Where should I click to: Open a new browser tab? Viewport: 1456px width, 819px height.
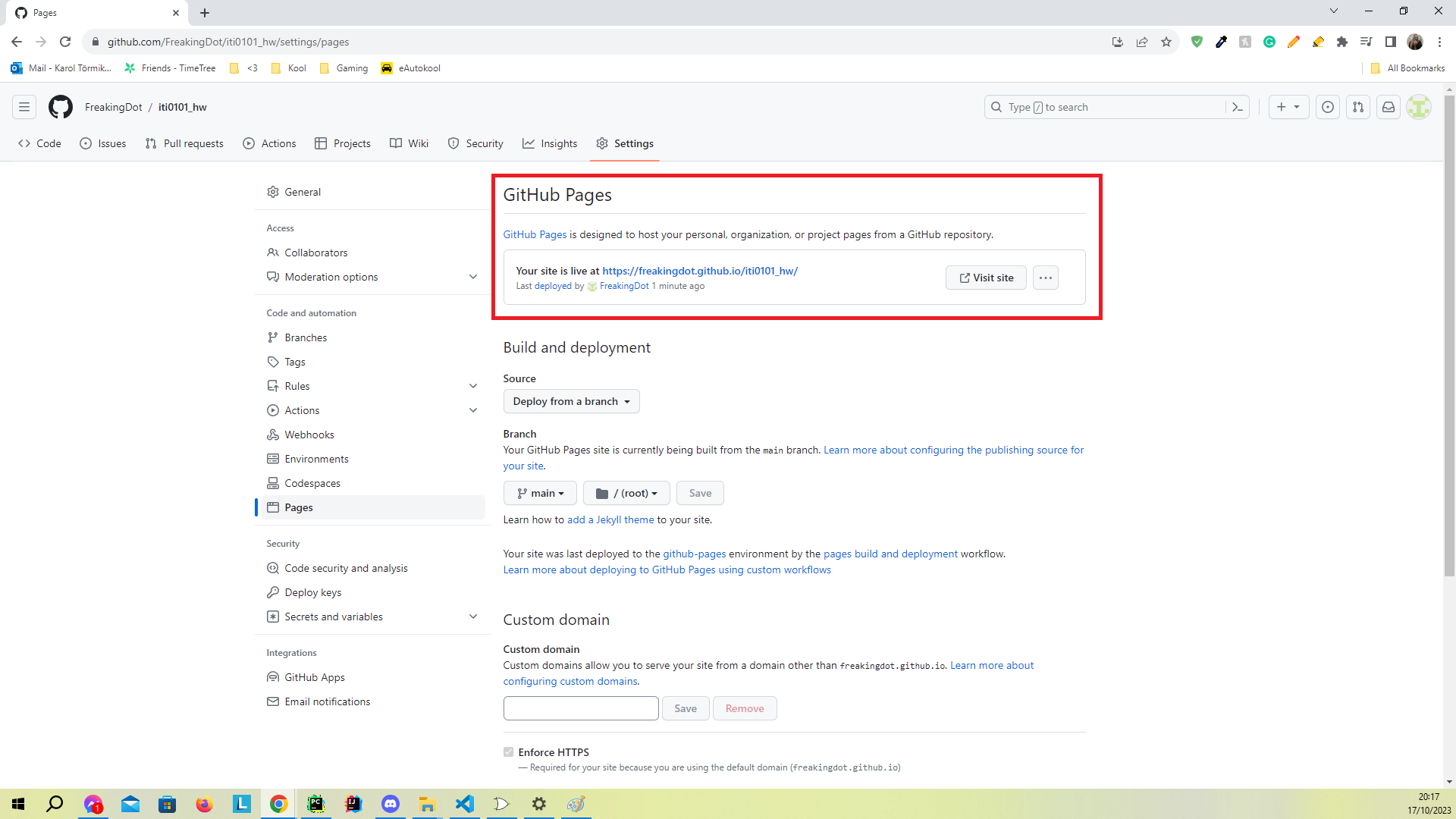click(x=205, y=13)
